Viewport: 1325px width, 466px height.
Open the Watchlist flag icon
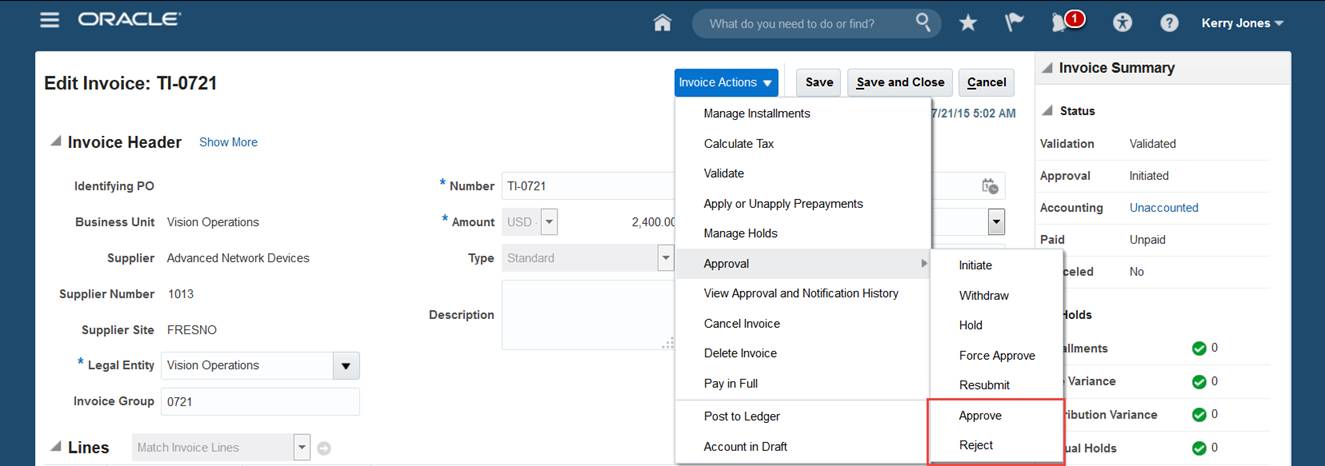click(x=1014, y=22)
